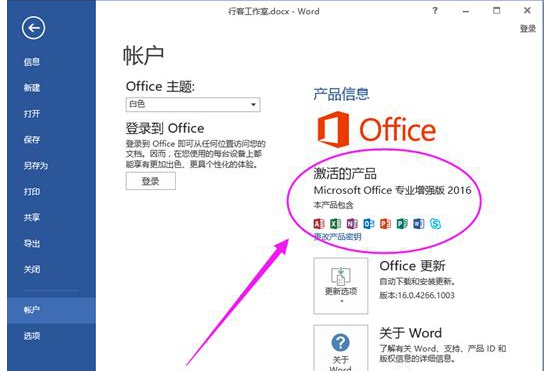550x380 pixels.
Task: Click the 帐户 page heading
Action: [x=143, y=55]
